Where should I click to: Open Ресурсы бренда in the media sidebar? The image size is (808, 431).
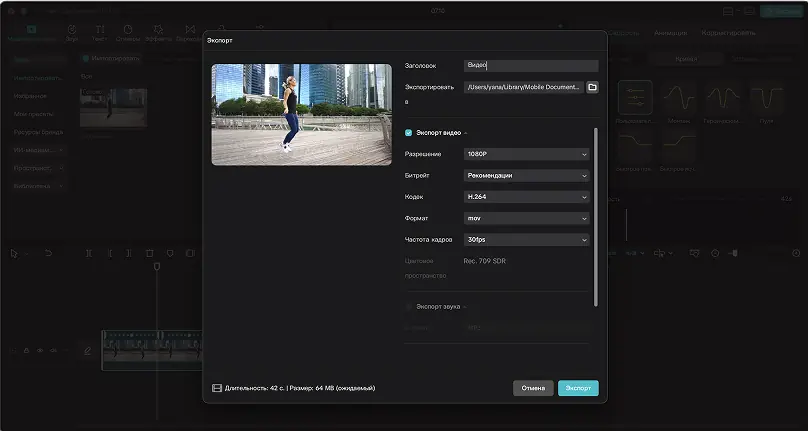pos(38,132)
